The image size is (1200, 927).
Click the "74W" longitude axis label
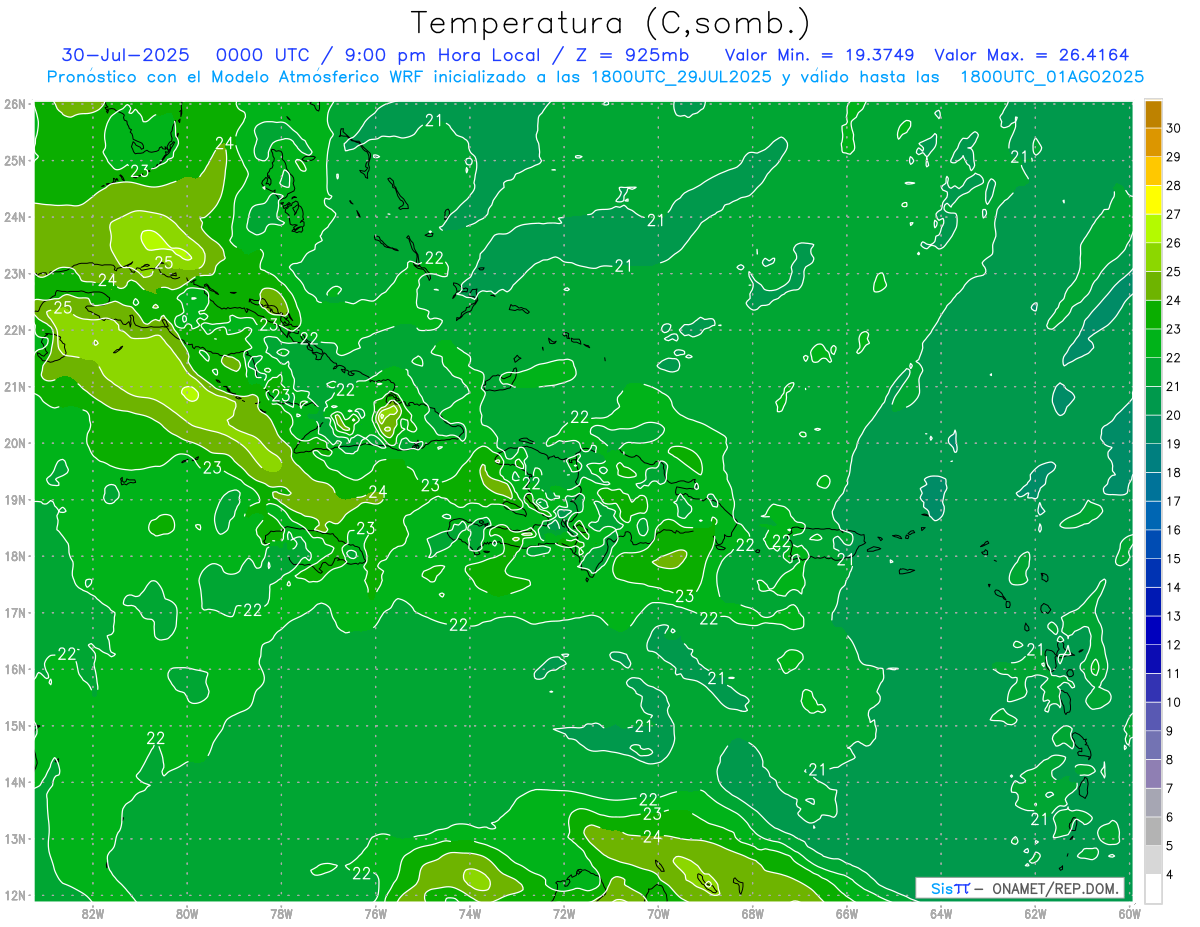[470, 914]
